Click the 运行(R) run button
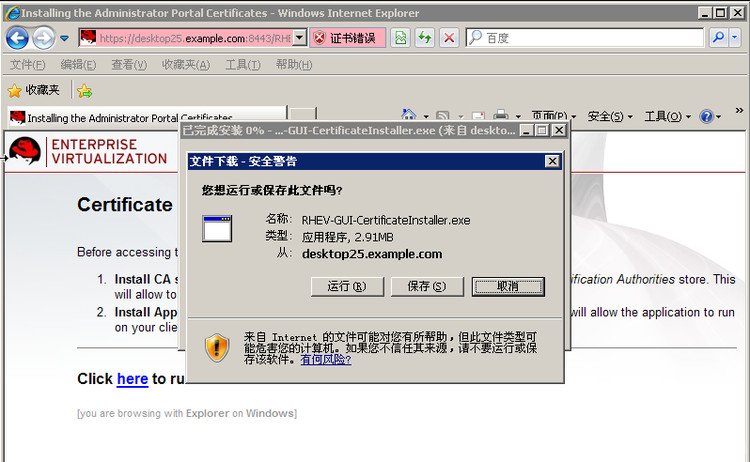 click(347, 286)
